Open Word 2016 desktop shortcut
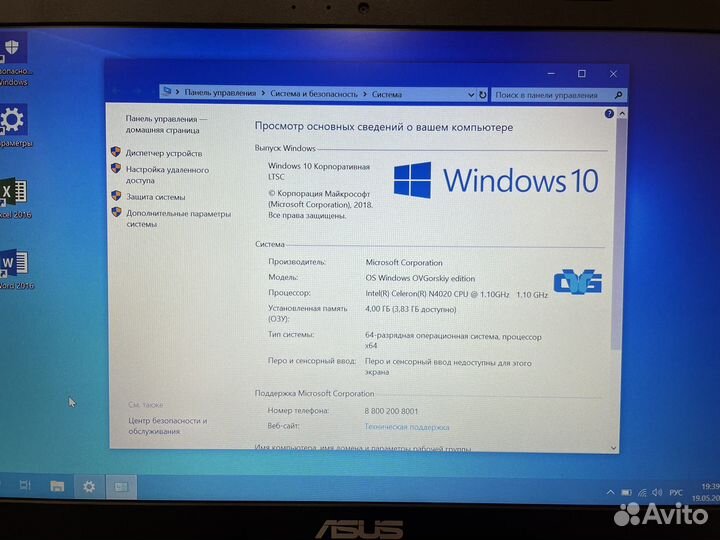720x540 pixels. coord(15,269)
